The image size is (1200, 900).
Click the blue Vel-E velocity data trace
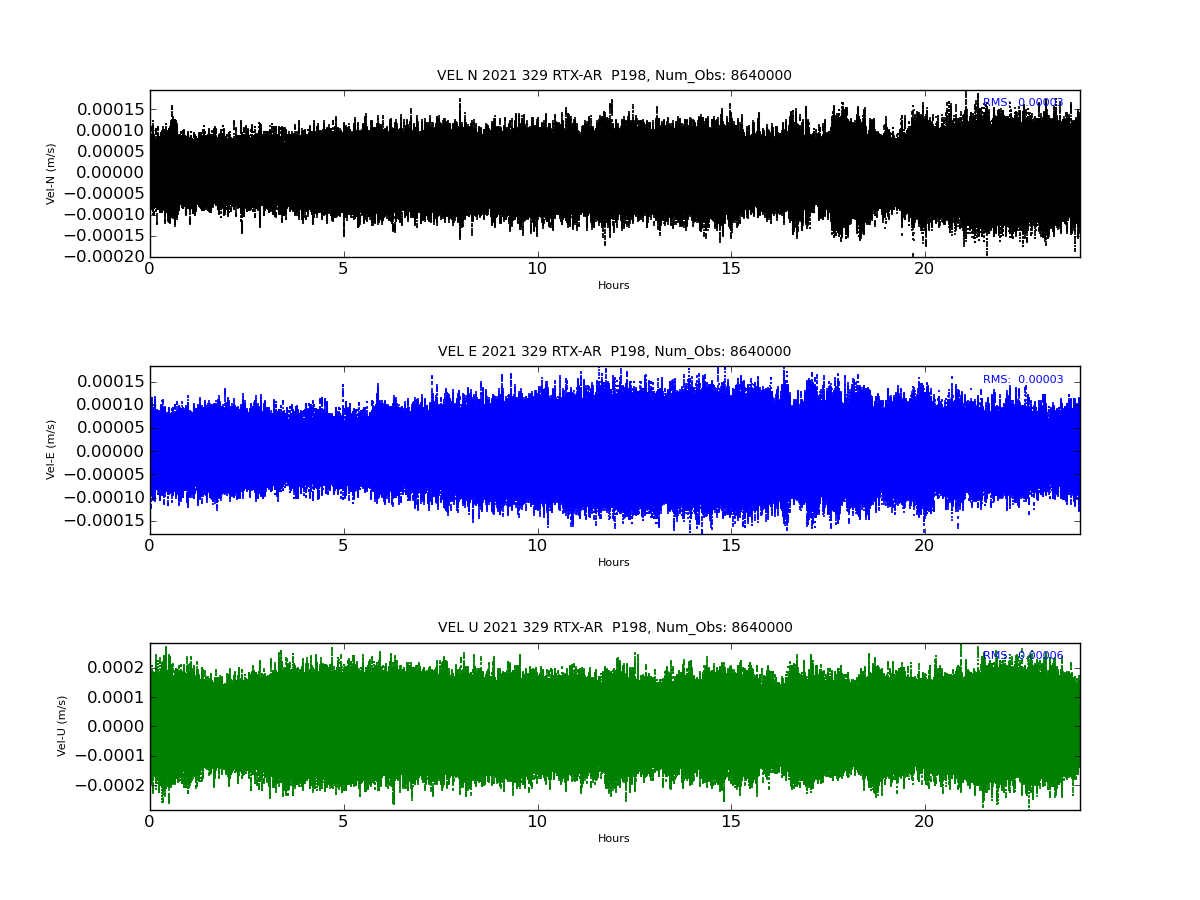615,450
